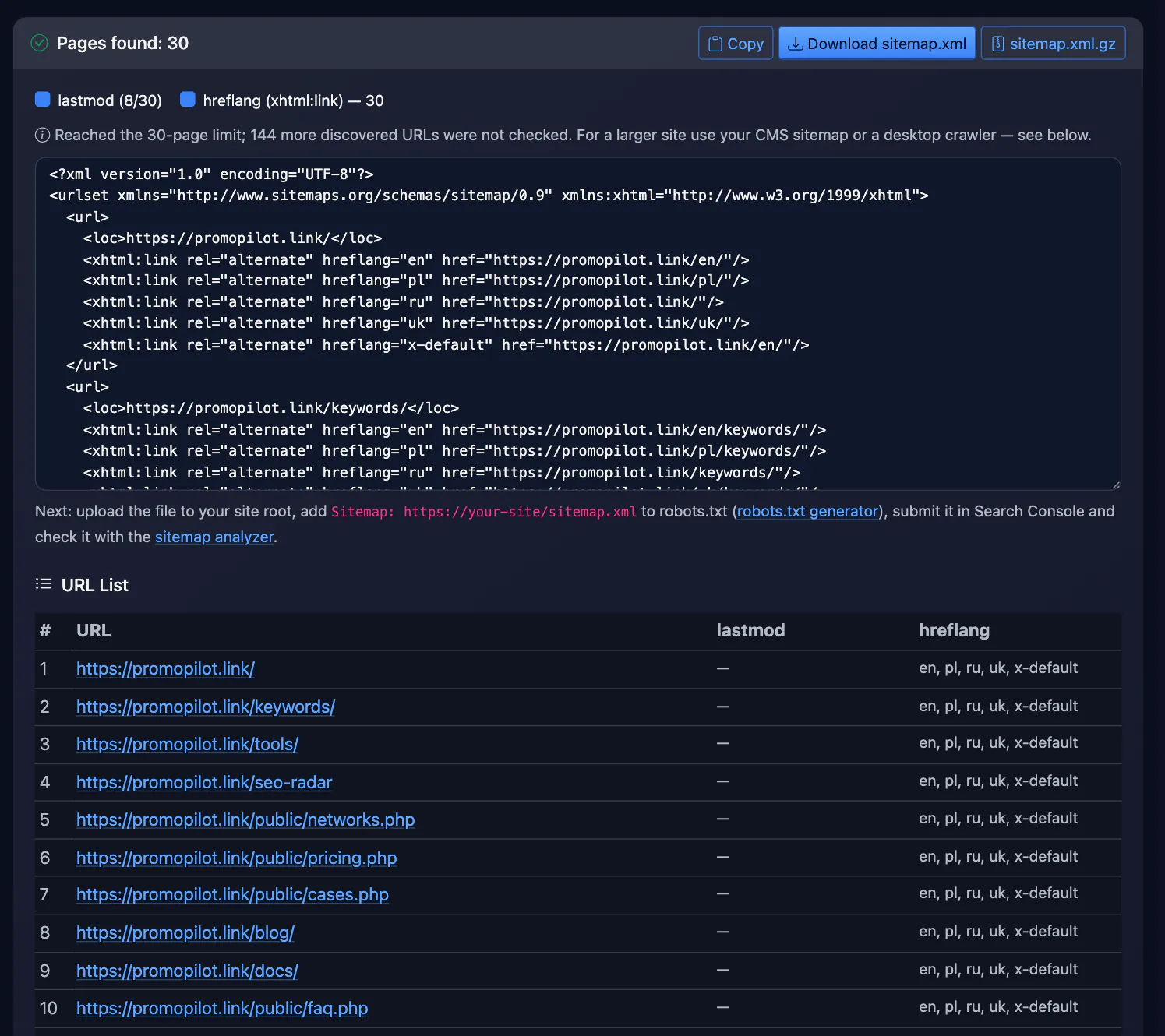Toggle the lastmod (8/30) checkbox
Image resolution: width=1165 pixels, height=1036 pixels.
(x=43, y=100)
